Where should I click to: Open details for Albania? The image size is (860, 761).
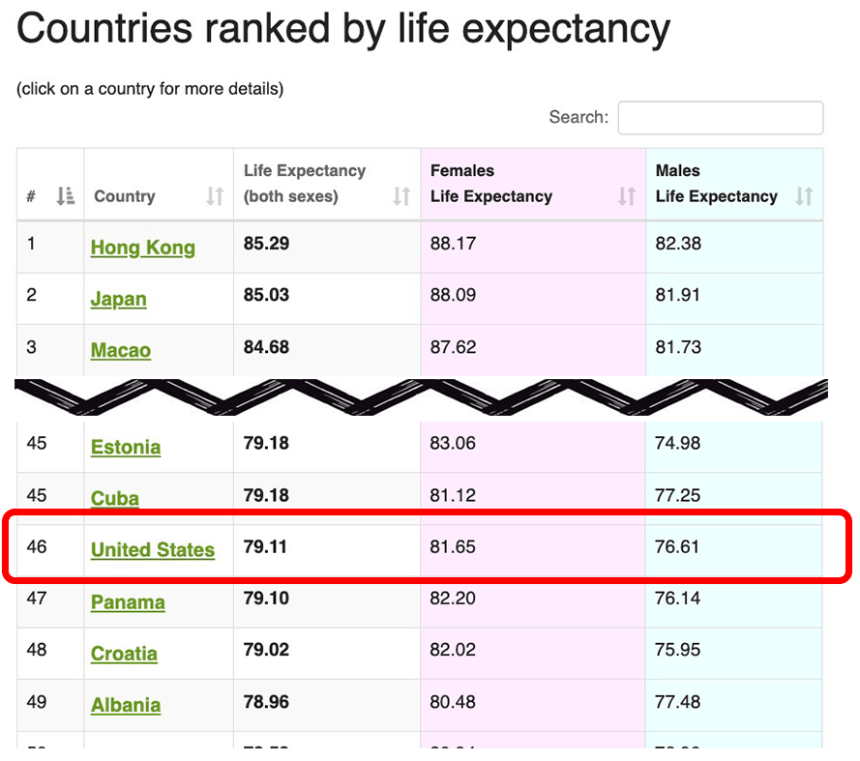126,704
